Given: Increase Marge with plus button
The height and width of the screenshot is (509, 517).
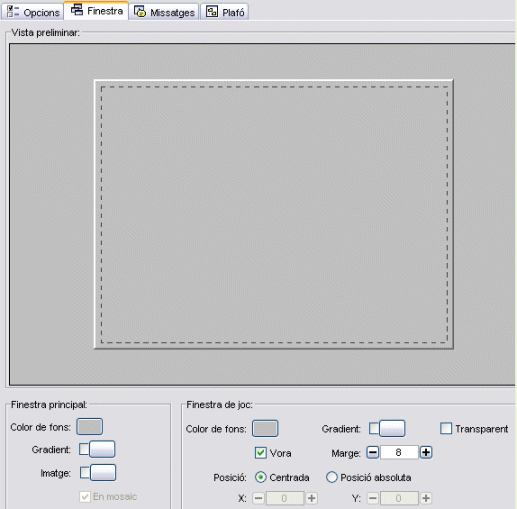Looking at the screenshot, I should (426, 453).
